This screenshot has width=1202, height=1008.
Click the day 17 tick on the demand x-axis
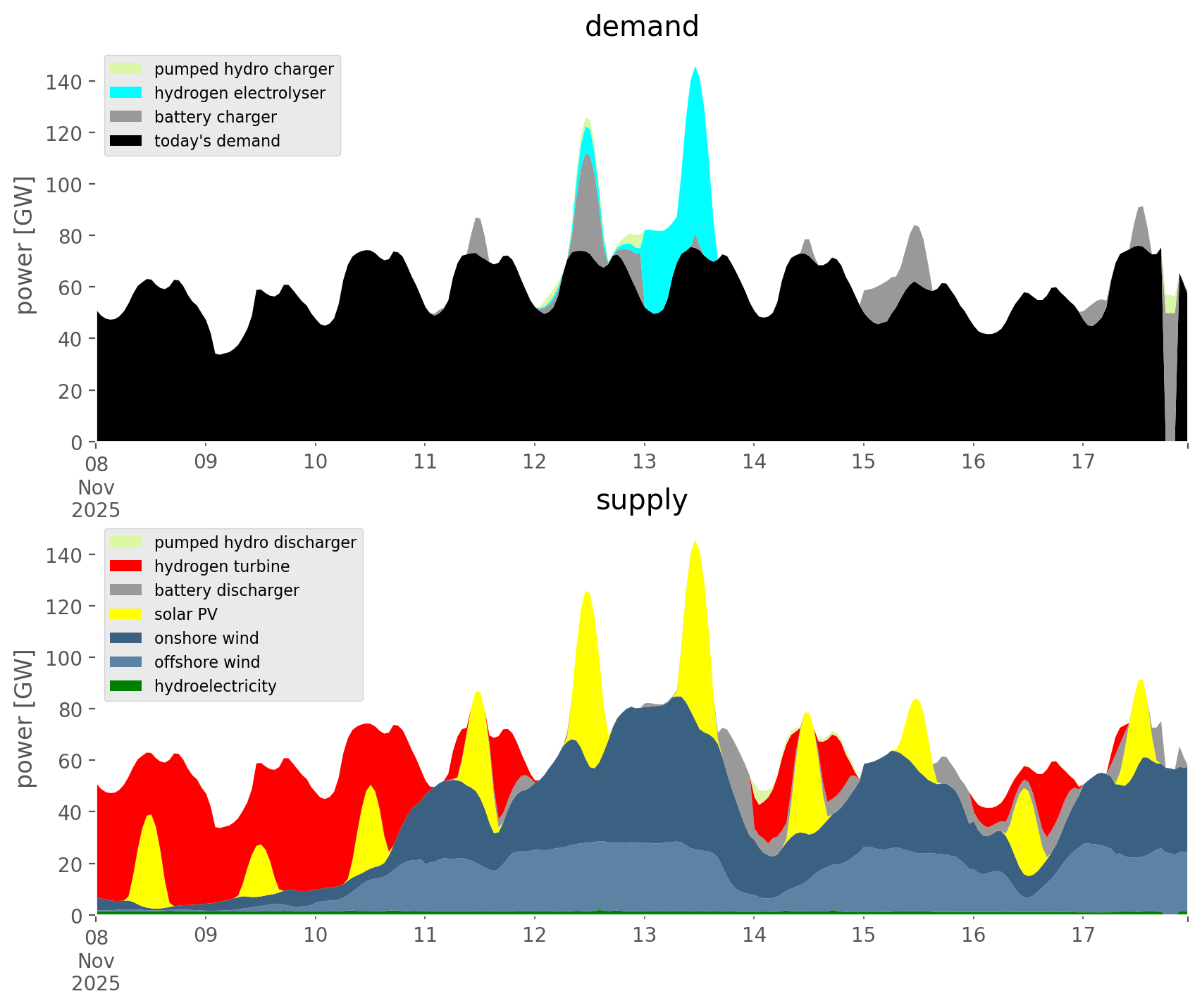[1083, 461]
